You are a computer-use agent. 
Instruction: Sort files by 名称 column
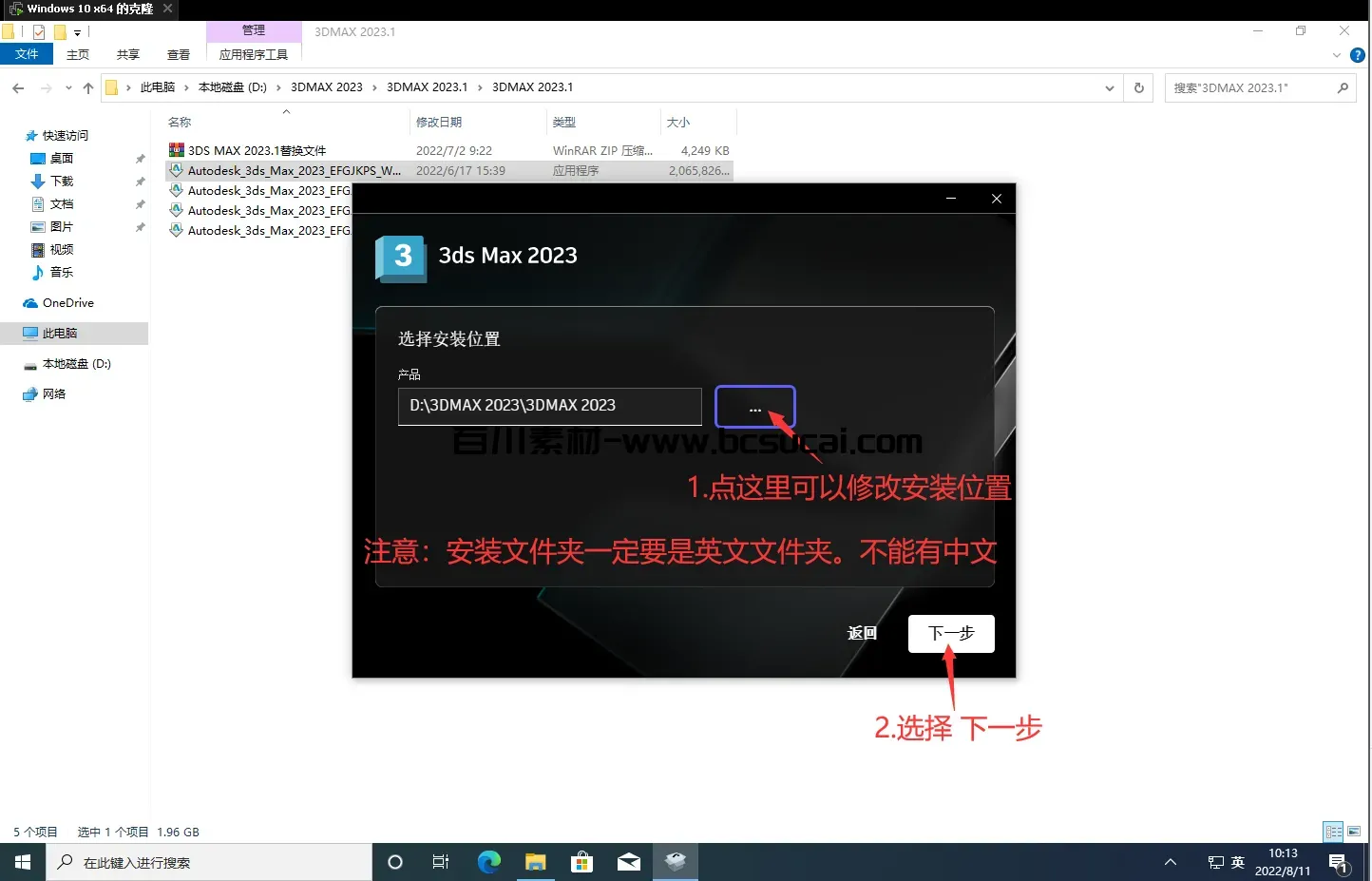tap(180, 122)
